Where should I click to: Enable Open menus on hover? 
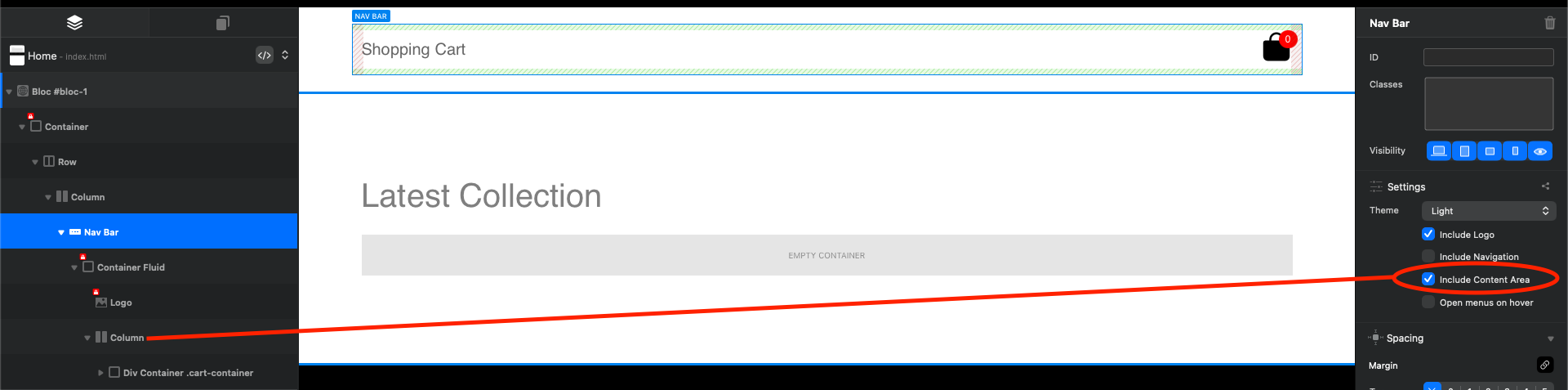point(1428,302)
